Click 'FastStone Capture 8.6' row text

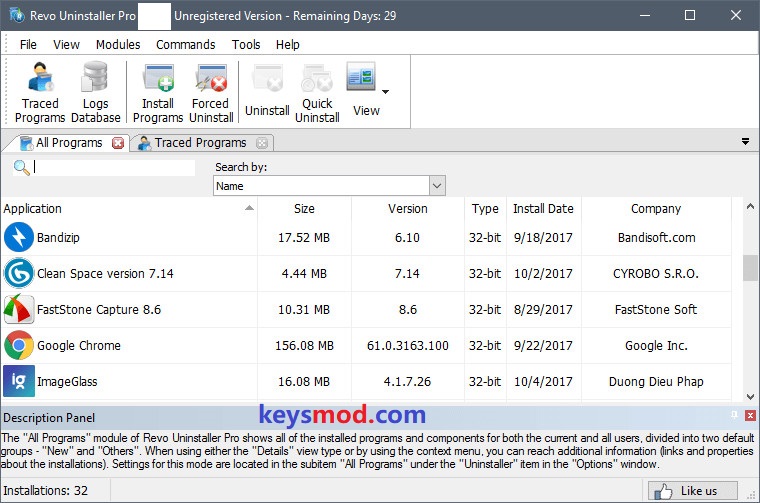pyautogui.click(x=99, y=309)
